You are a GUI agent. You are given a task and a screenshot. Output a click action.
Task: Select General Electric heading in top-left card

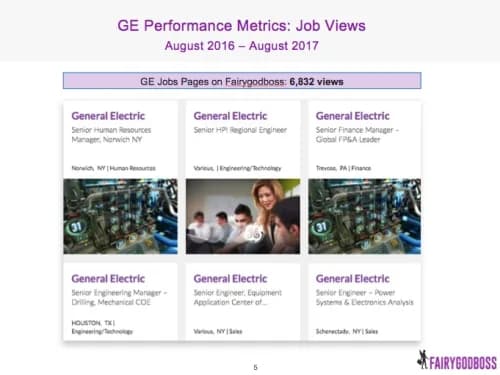(108, 116)
